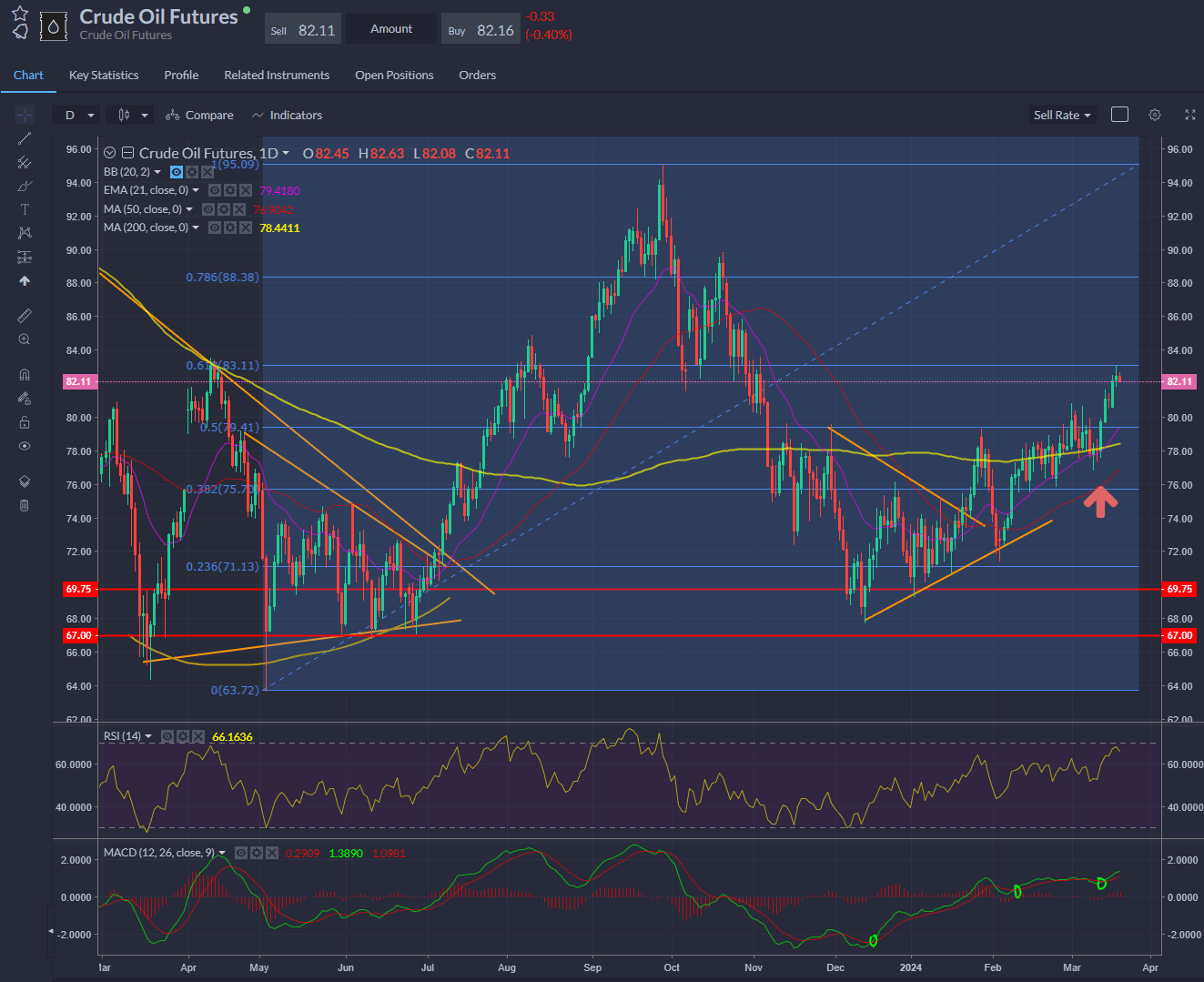Expand the MACD (12, 26, close, 9) dropdown
Screen dimensions: 1204x982
(x=222, y=853)
